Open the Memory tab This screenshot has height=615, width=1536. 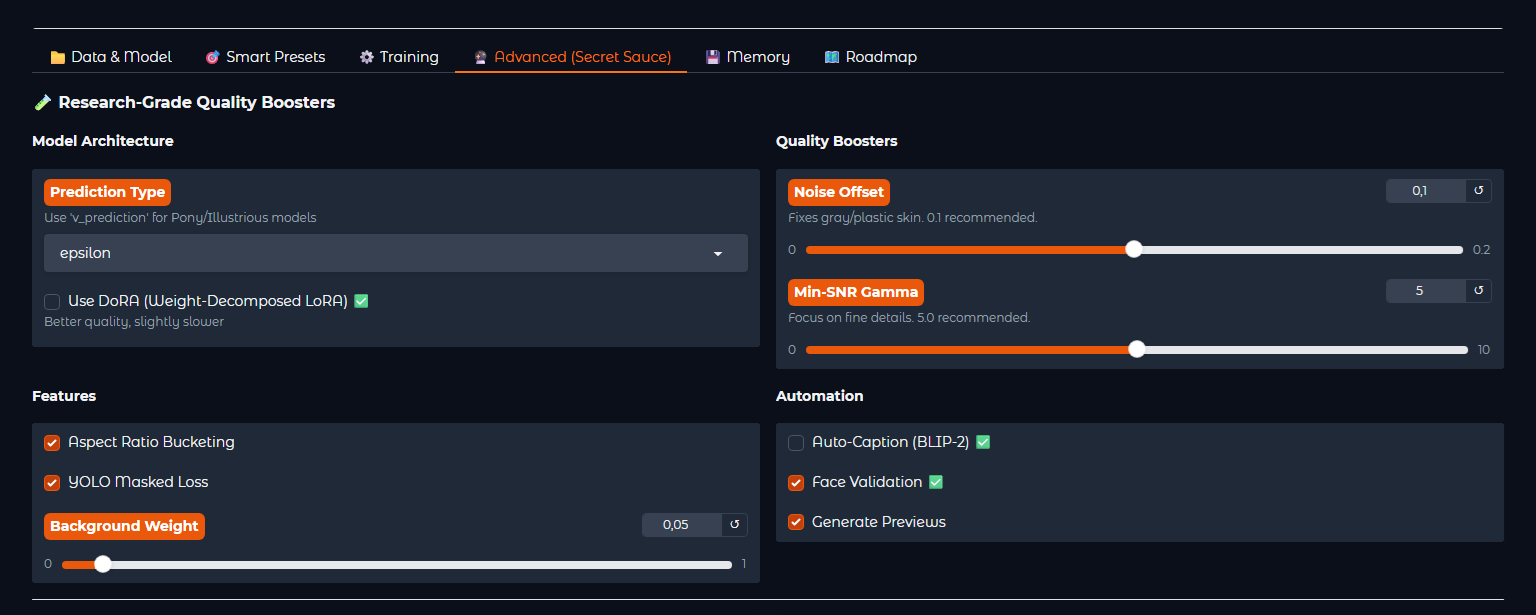(x=747, y=57)
